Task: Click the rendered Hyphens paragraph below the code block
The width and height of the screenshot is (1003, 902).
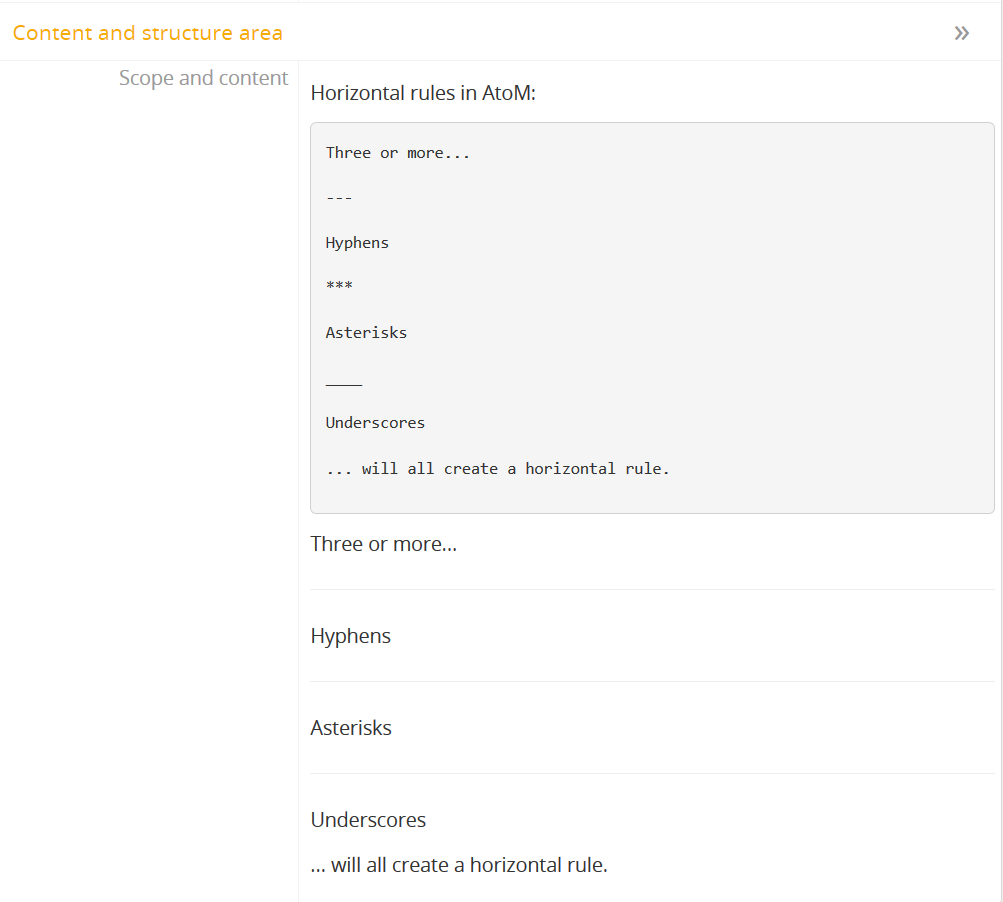Action: click(351, 636)
